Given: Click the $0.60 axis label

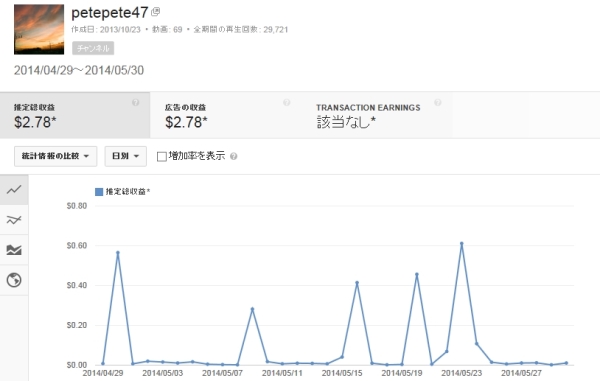Looking at the screenshot, I should pyautogui.click(x=77, y=246).
